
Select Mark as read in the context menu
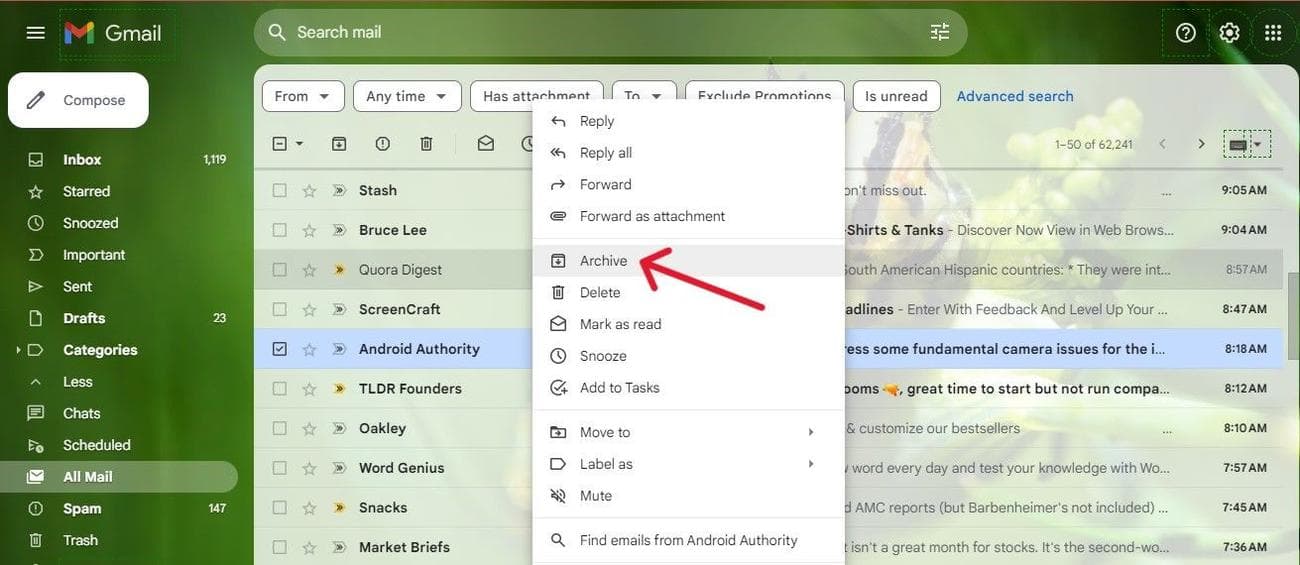click(620, 324)
